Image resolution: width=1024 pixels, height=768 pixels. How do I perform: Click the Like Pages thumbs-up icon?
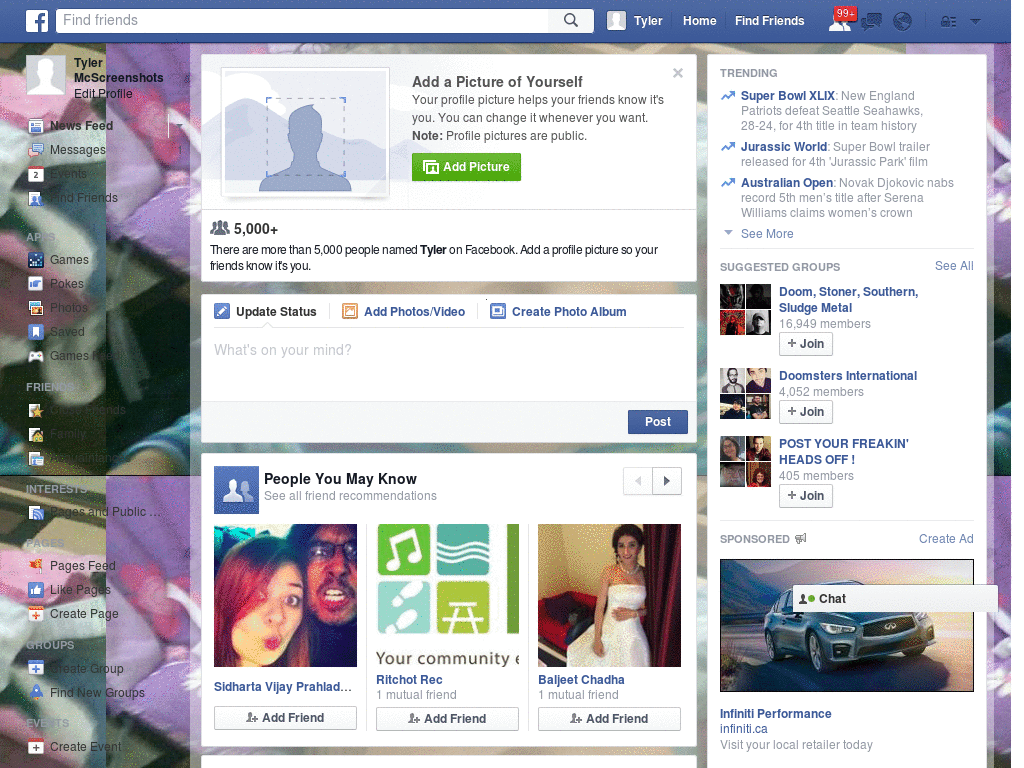[x=36, y=590]
